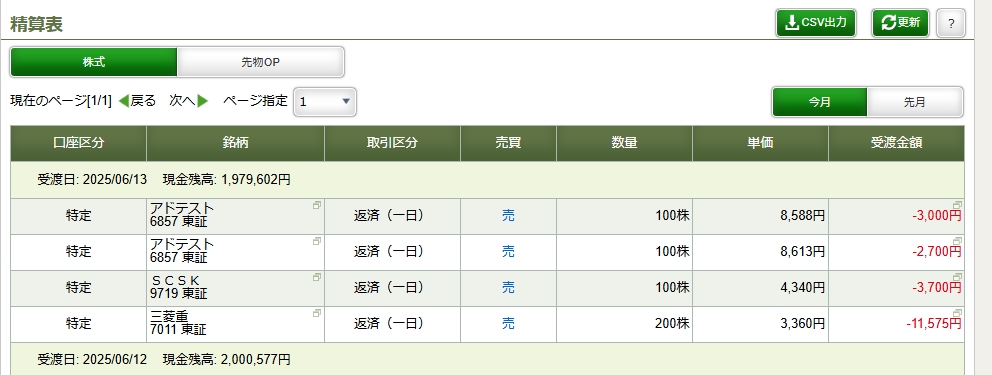This screenshot has height=375, width=992.
Task: Export data with the CSV出力 button
Action: (x=816, y=23)
